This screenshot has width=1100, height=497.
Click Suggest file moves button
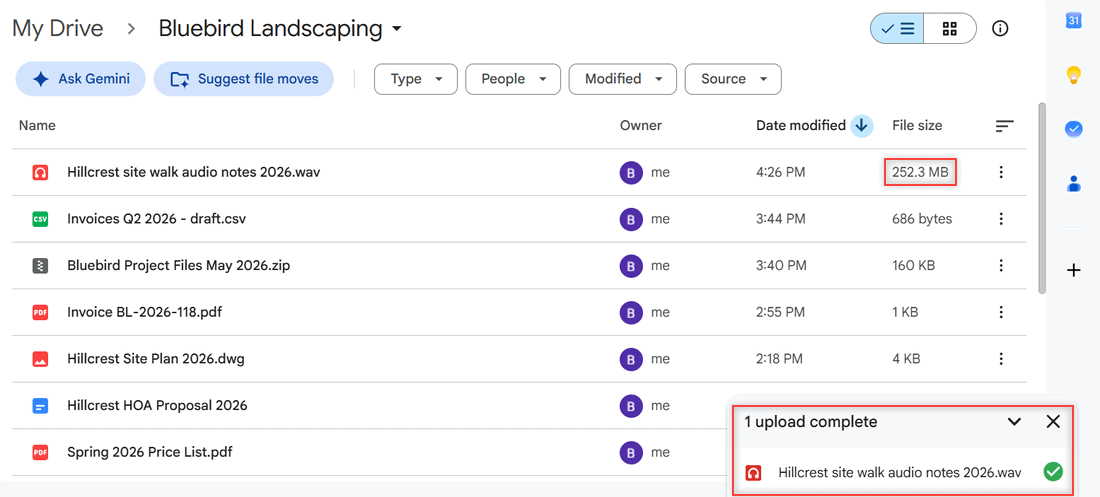[243, 79]
